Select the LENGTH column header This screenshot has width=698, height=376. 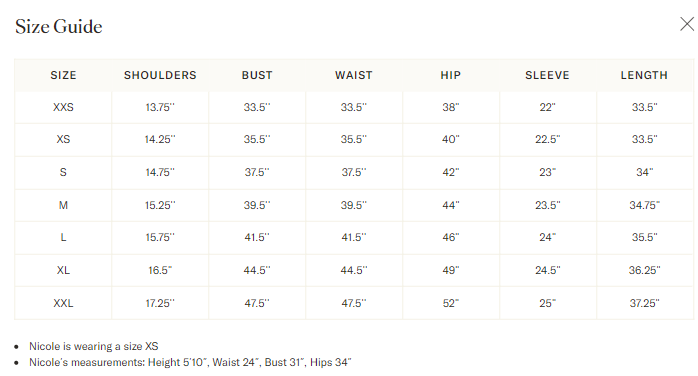point(644,75)
